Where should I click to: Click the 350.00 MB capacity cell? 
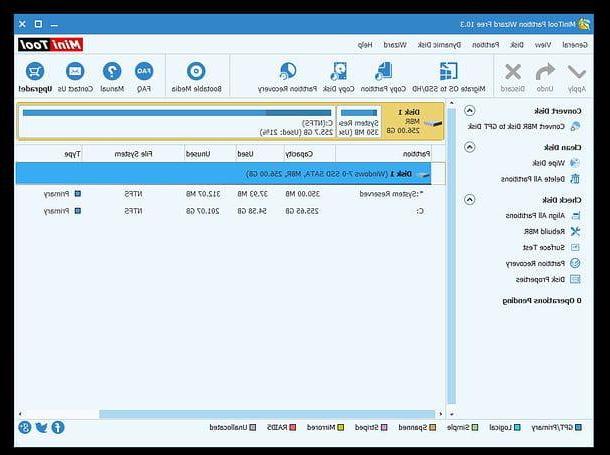click(302, 194)
